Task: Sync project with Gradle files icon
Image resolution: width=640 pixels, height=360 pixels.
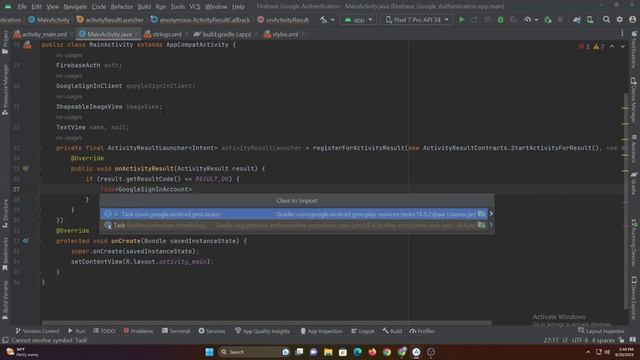Action: [x=577, y=20]
